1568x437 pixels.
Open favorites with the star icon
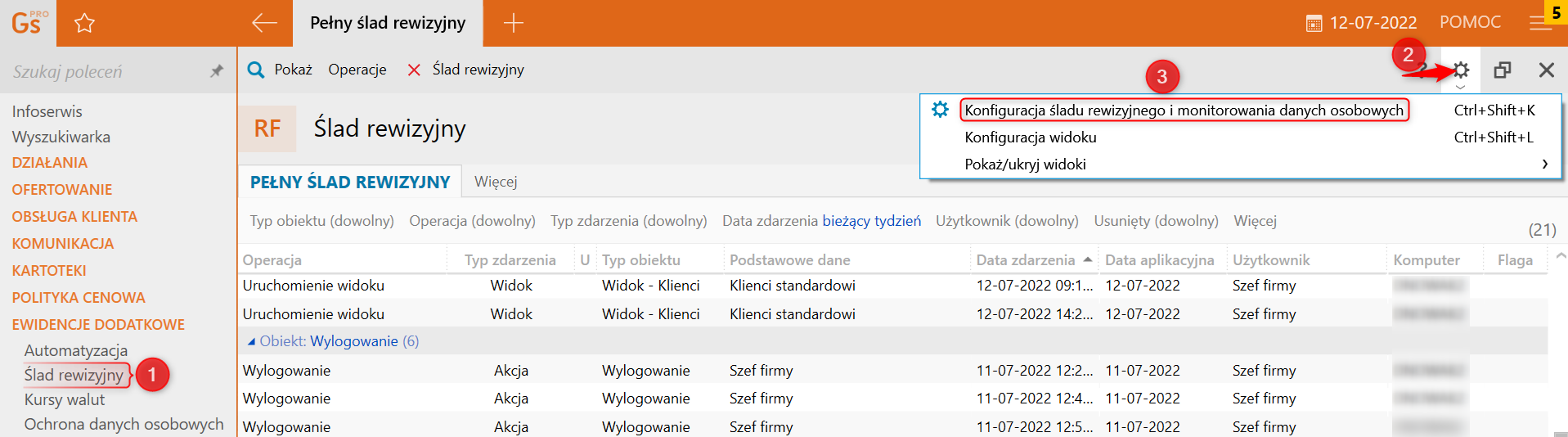pyautogui.click(x=84, y=23)
